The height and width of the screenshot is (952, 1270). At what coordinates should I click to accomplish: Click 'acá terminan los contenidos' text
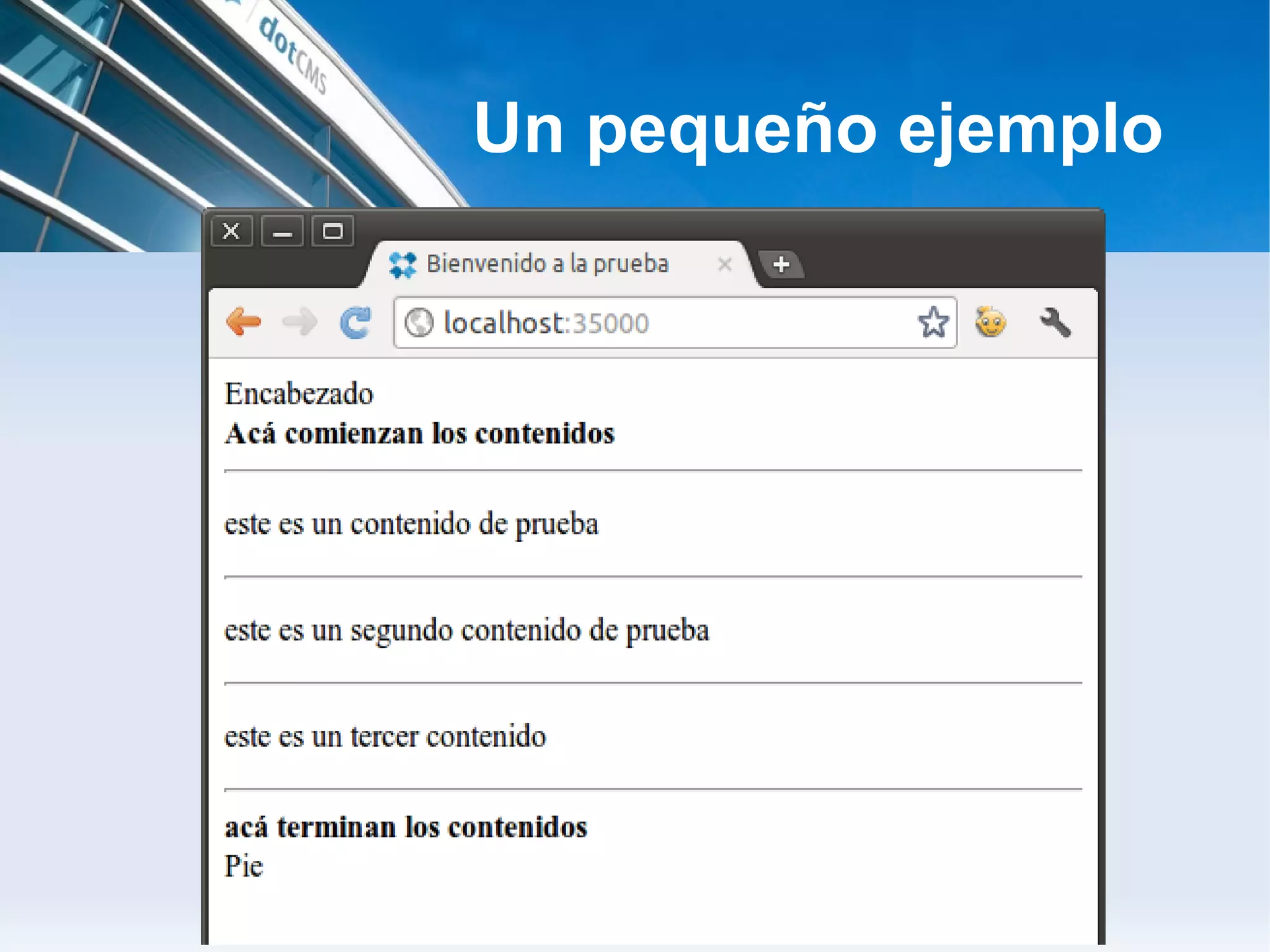406,827
